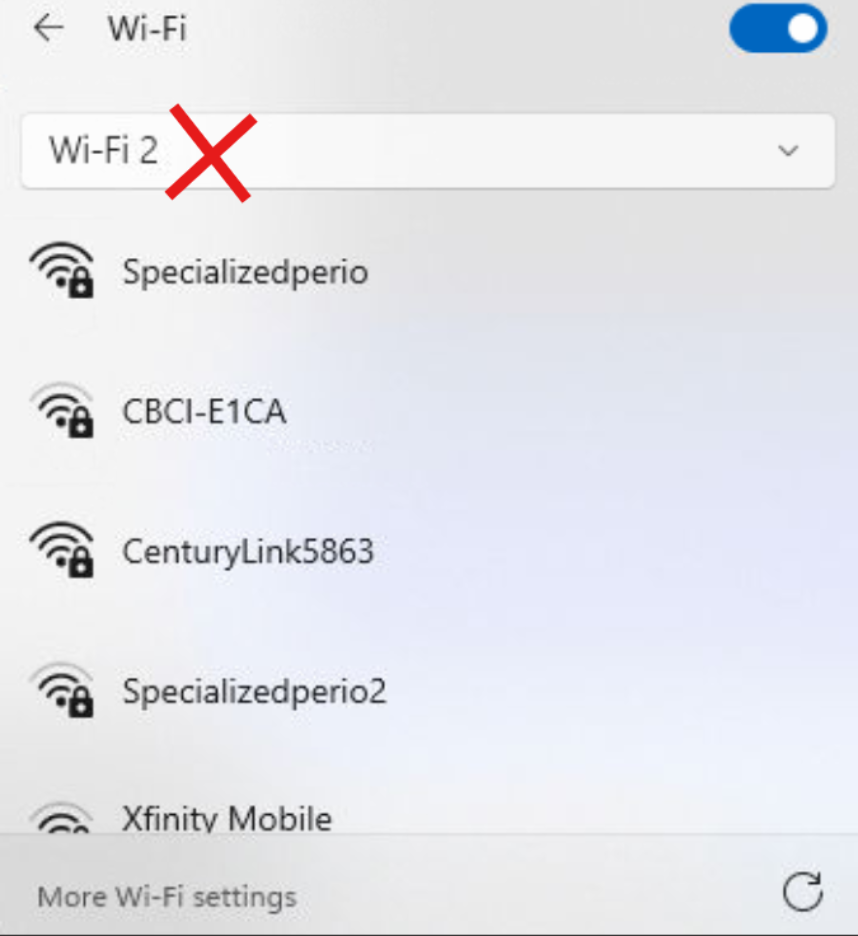Click the signal icon next to Specializedperio2
Viewport: 858px width, 936px height.
pos(62,690)
